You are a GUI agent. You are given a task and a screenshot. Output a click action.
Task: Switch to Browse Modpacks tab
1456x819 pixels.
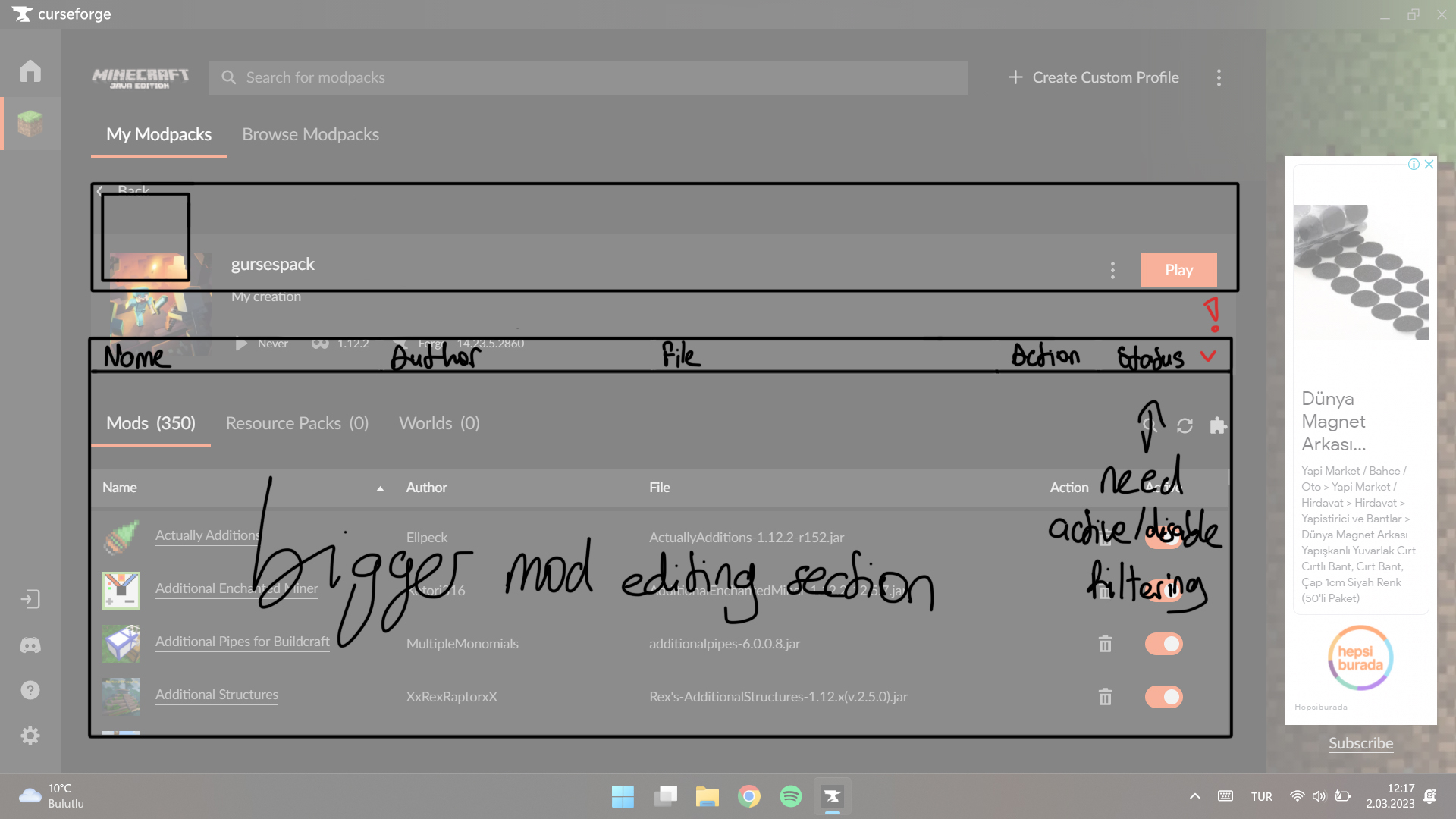[x=310, y=134]
